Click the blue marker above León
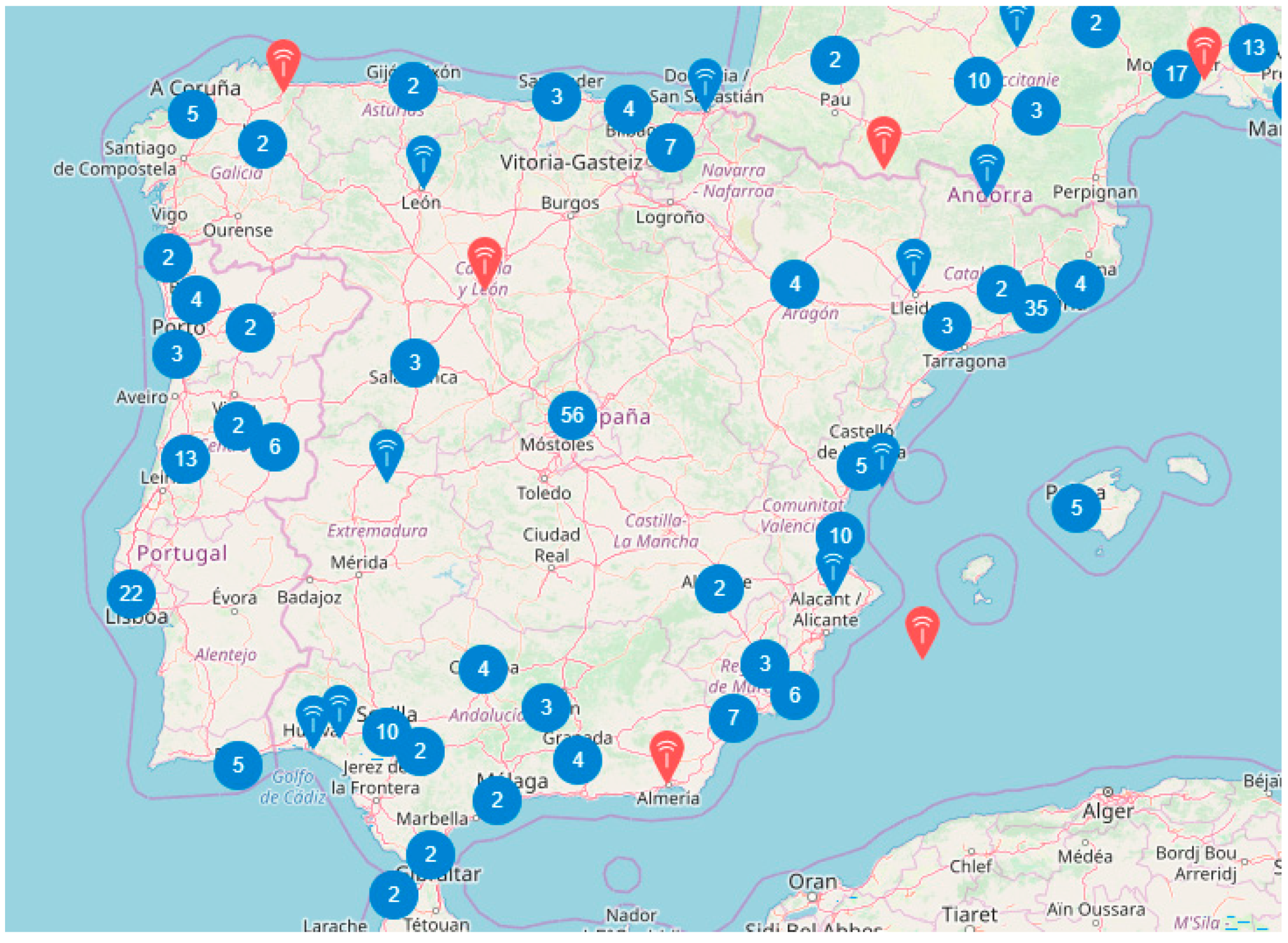Viewport: 1288px width, 943px height. point(423,157)
